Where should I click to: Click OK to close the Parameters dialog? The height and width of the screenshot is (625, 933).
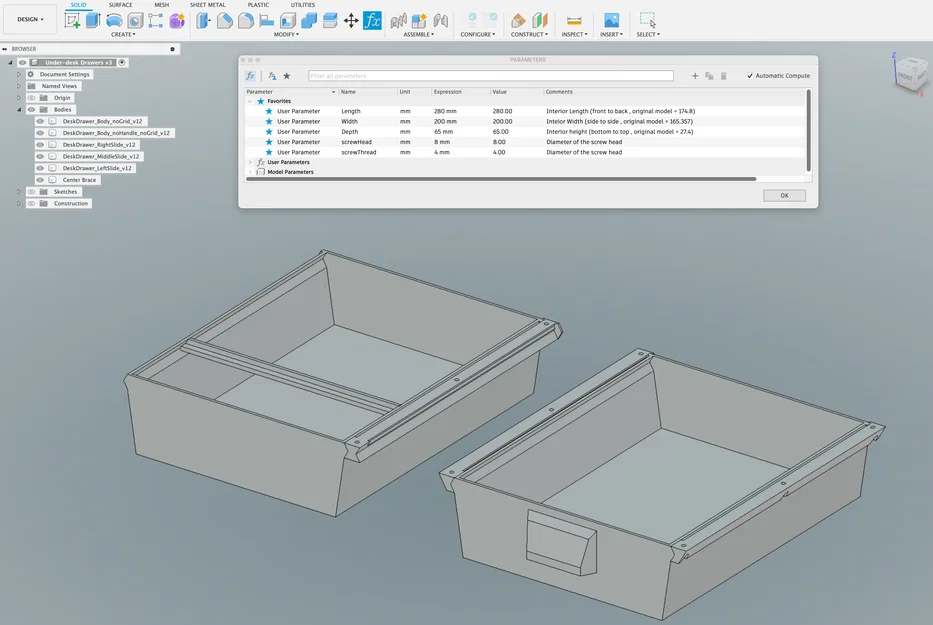[x=783, y=196]
